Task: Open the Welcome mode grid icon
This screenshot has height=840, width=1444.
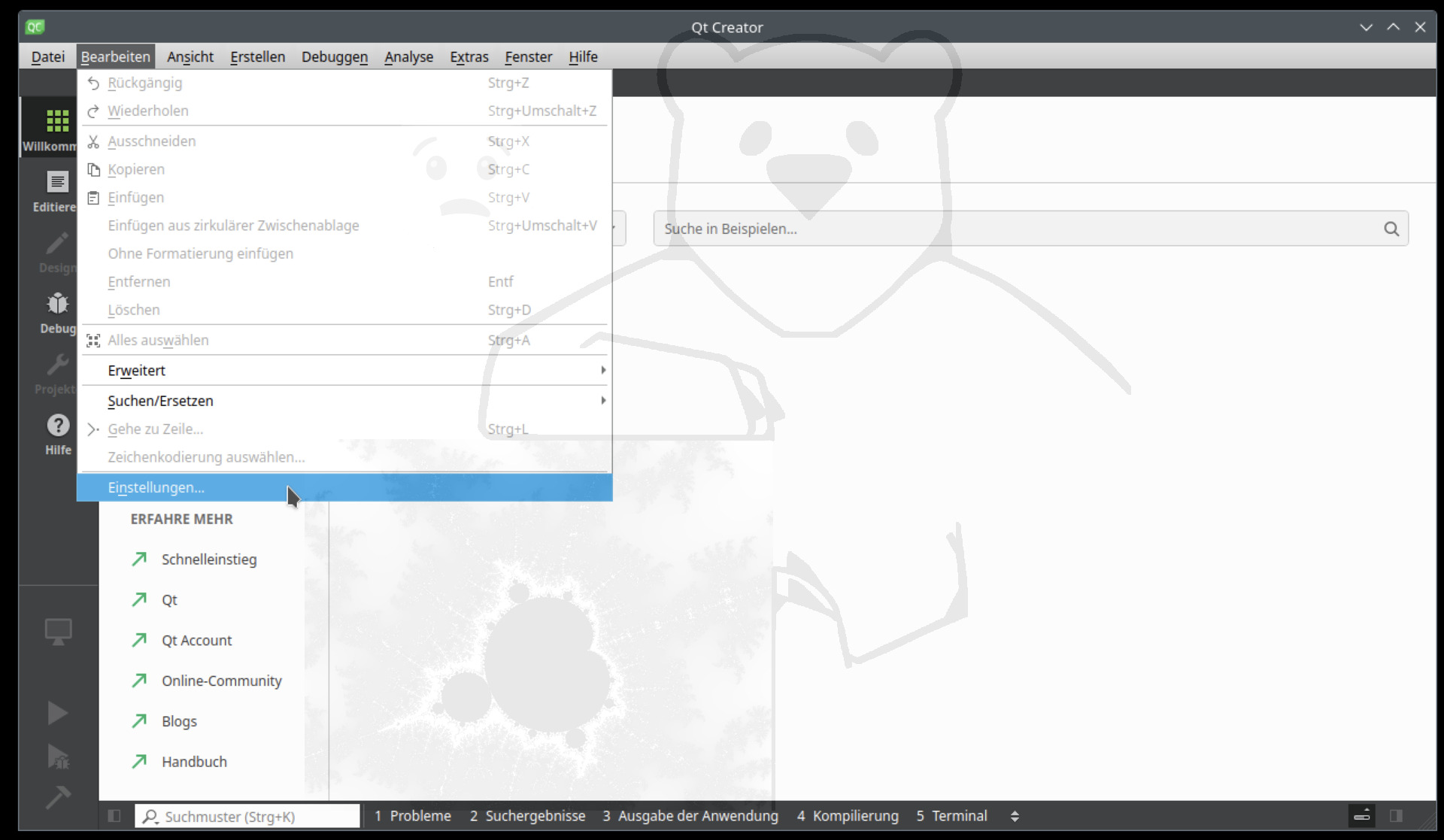Action: click(57, 121)
